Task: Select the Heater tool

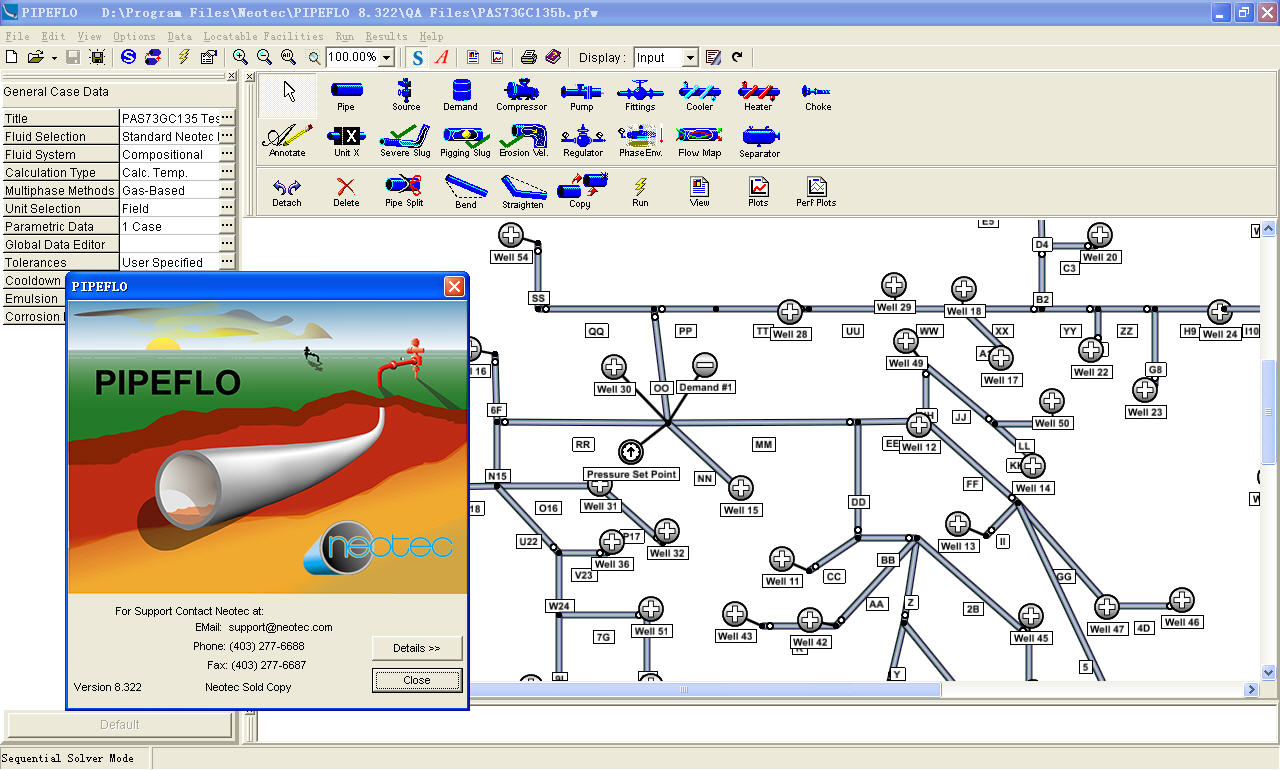Action: click(x=758, y=95)
